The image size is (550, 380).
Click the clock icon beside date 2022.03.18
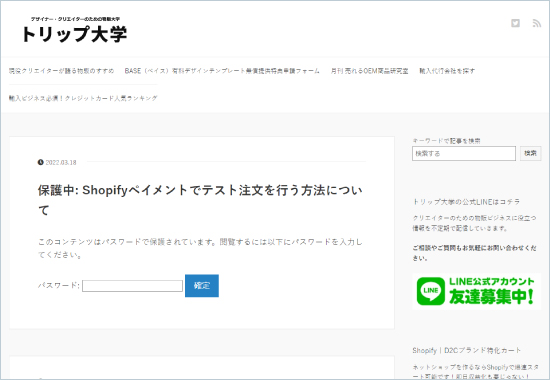tap(41, 162)
